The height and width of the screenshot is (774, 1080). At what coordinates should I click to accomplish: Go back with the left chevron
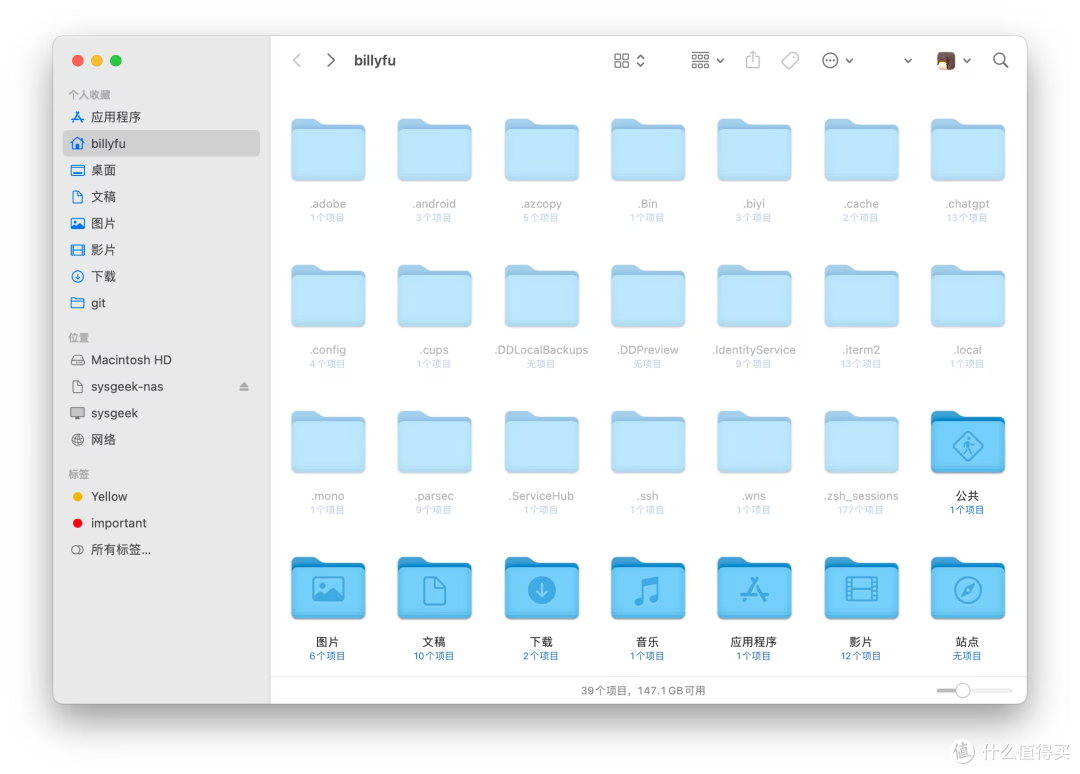point(297,61)
